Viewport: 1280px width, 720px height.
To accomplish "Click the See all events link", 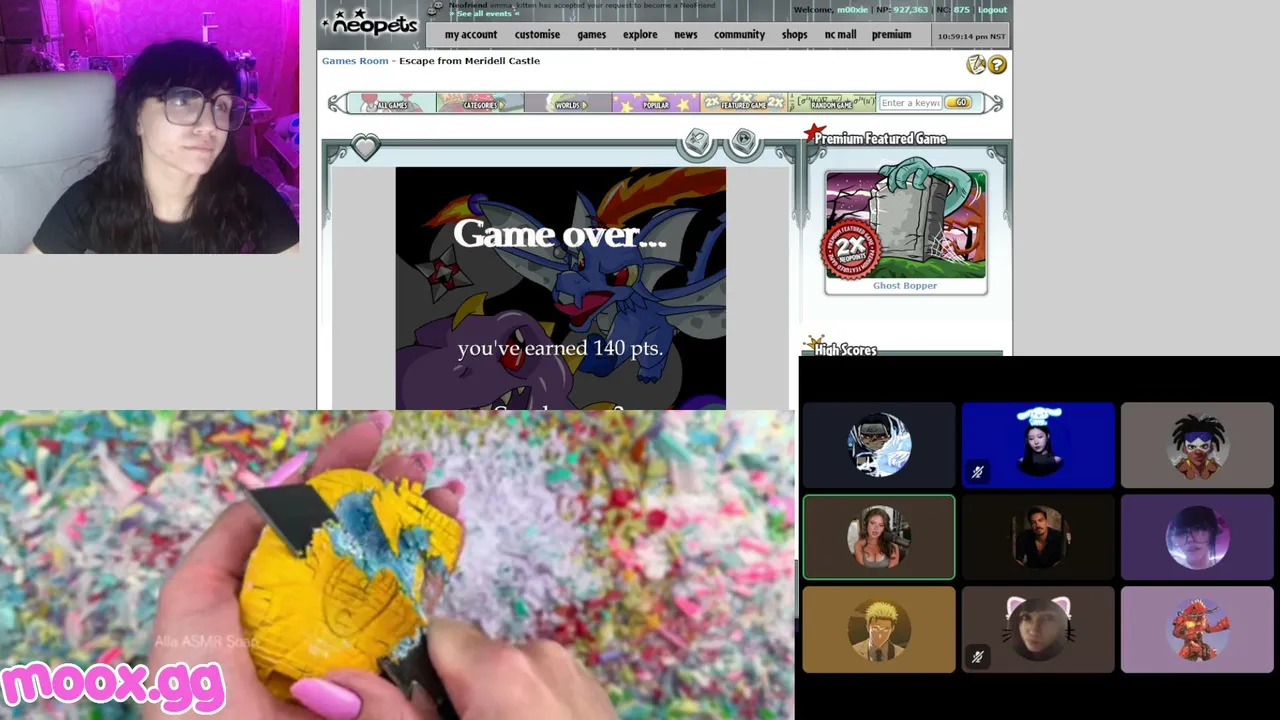I will (484, 14).
